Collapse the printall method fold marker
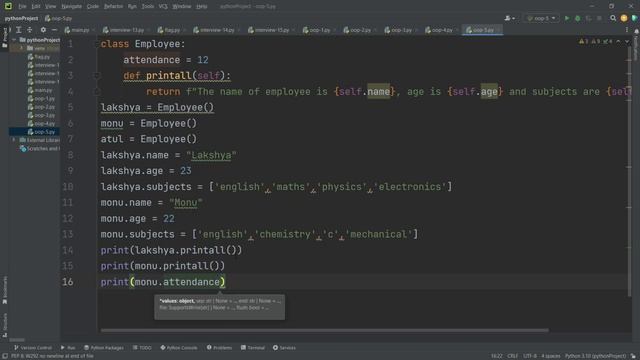This screenshot has width=640, height=360. tap(96, 76)
